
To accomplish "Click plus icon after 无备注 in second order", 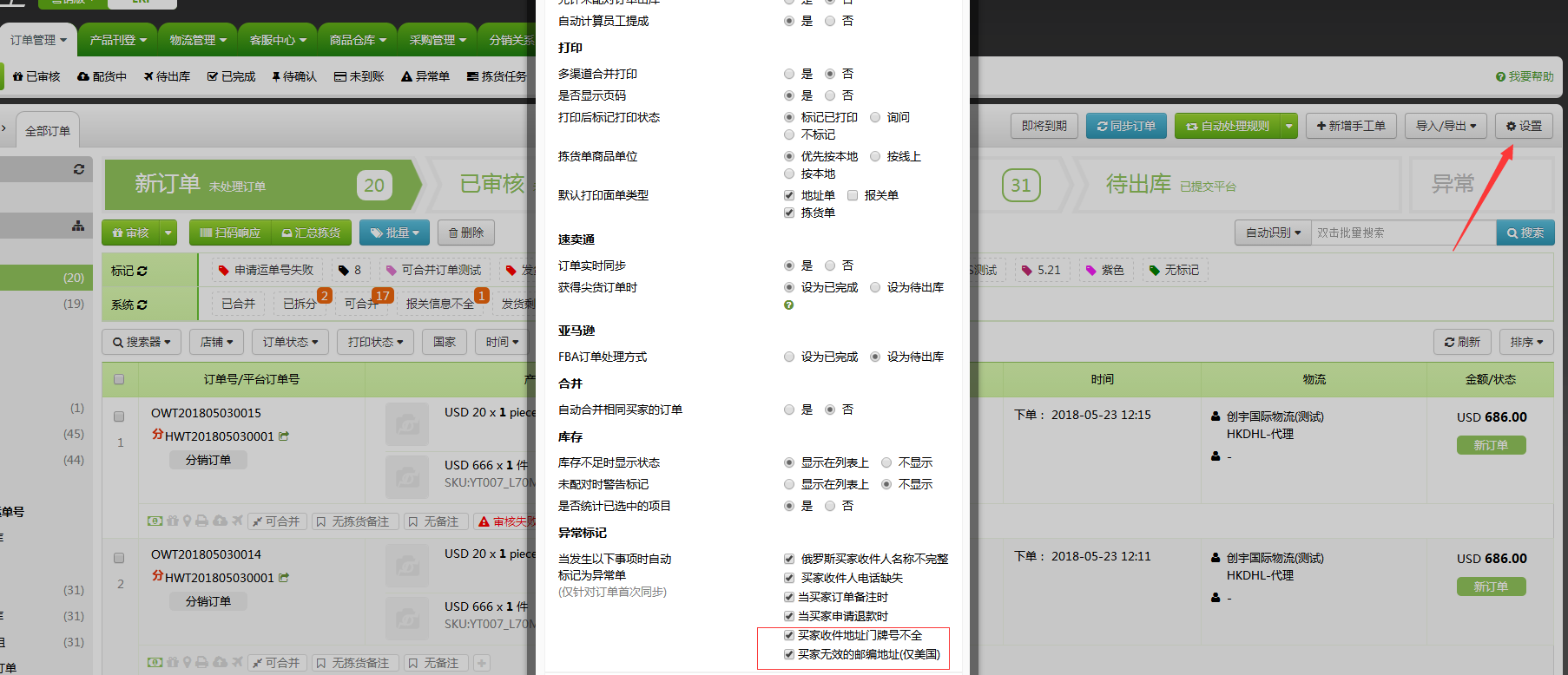I will (x=482, y=663).
